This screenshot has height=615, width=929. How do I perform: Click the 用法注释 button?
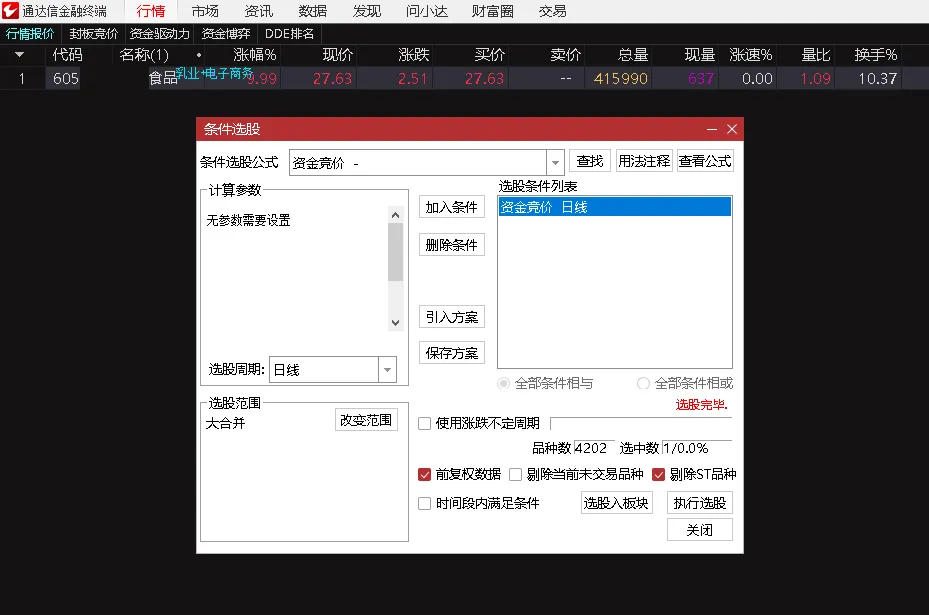click(644, 161)
